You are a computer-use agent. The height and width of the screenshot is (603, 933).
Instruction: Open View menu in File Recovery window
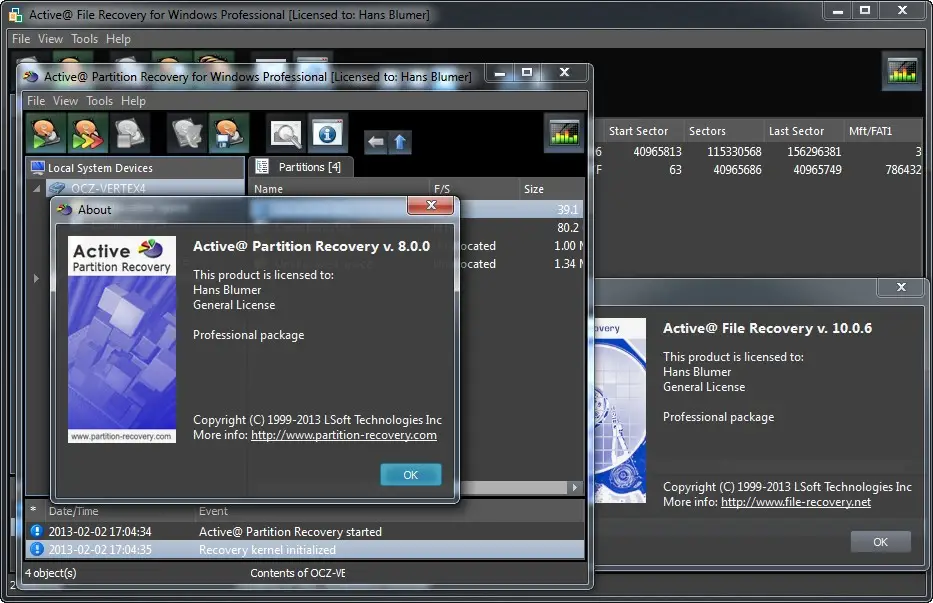(x=51, y=39)
